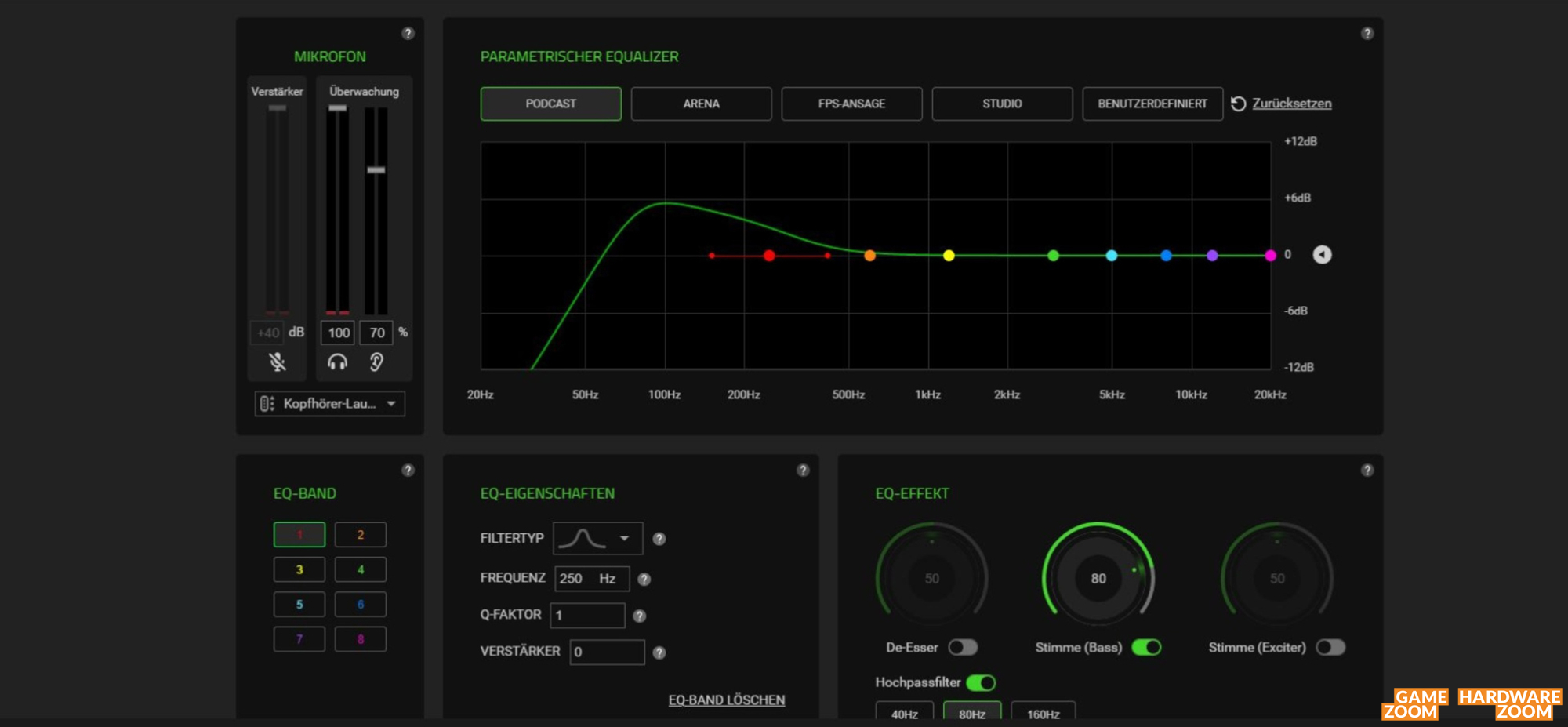Click the Stimme (Bass) knob showing 80
Image resolution: width=1568 pixels, height=727 pixels.
click(x=1098, y=578)
